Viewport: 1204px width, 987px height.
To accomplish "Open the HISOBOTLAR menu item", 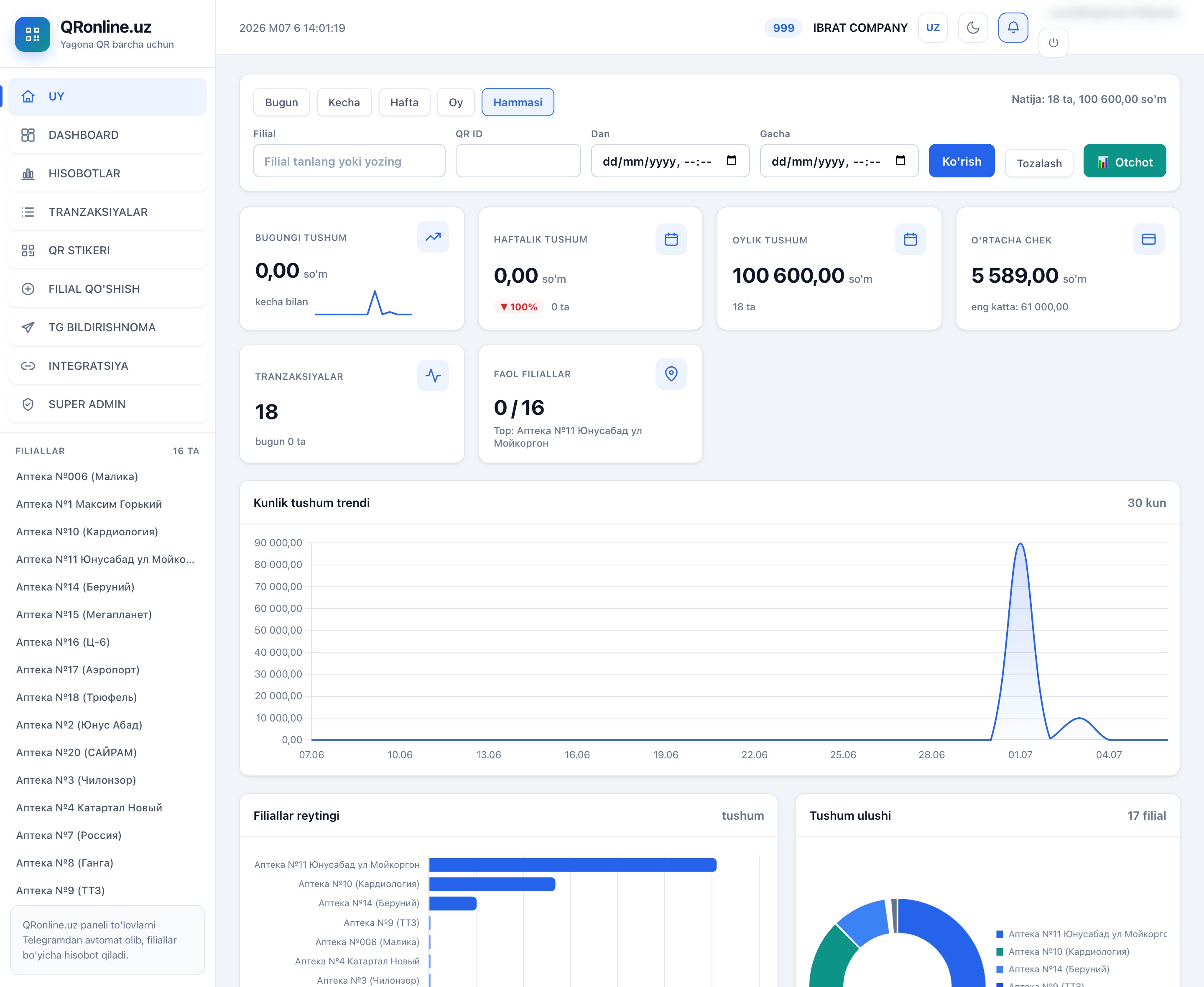I will 107,174.
